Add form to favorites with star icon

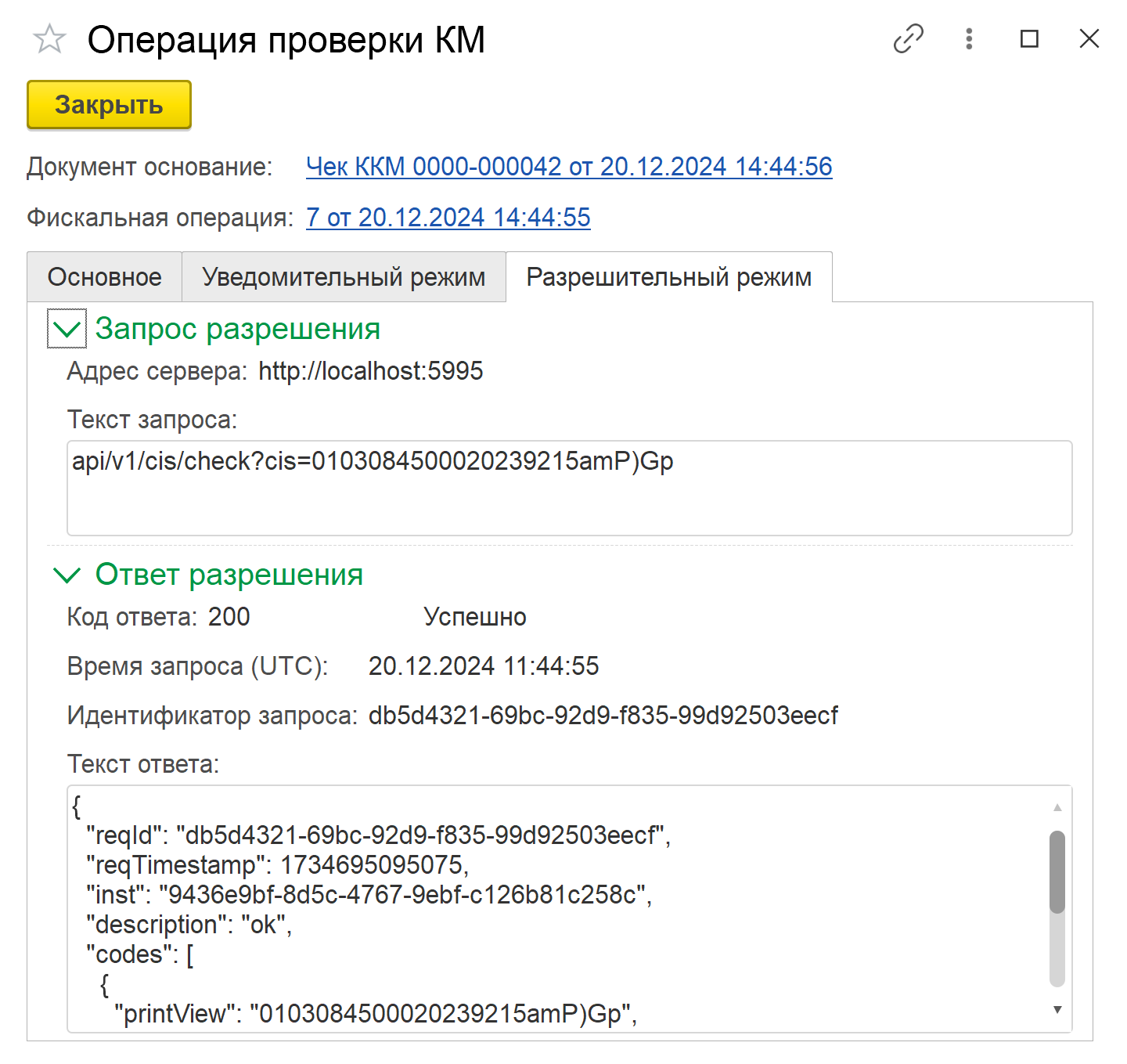coord(49,39)
